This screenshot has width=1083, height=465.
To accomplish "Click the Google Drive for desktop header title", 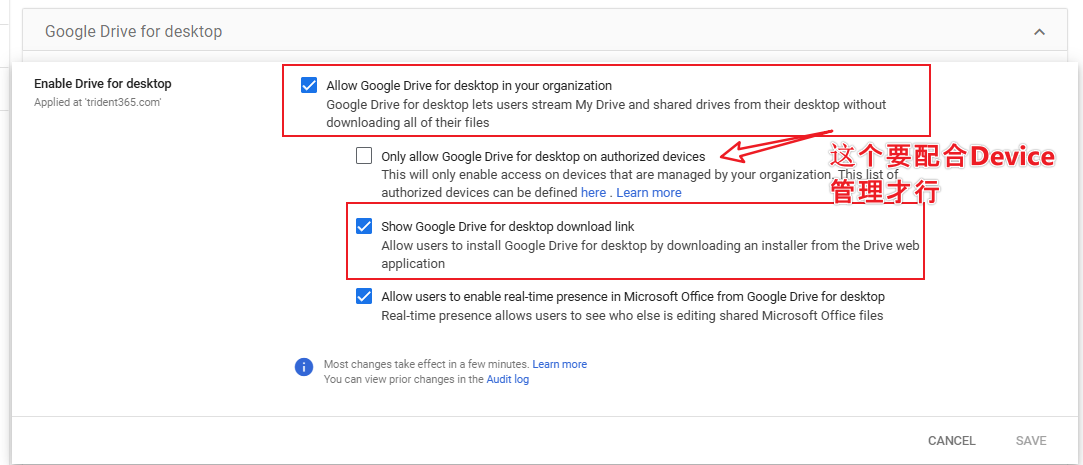I will click(133, 32).
